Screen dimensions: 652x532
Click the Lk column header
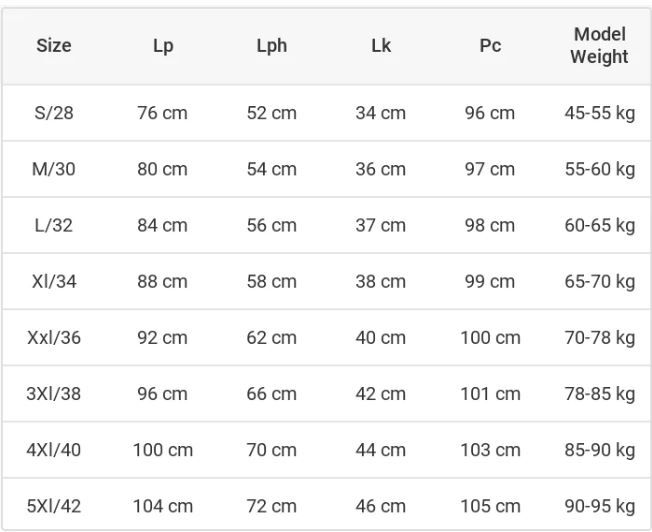381,45
